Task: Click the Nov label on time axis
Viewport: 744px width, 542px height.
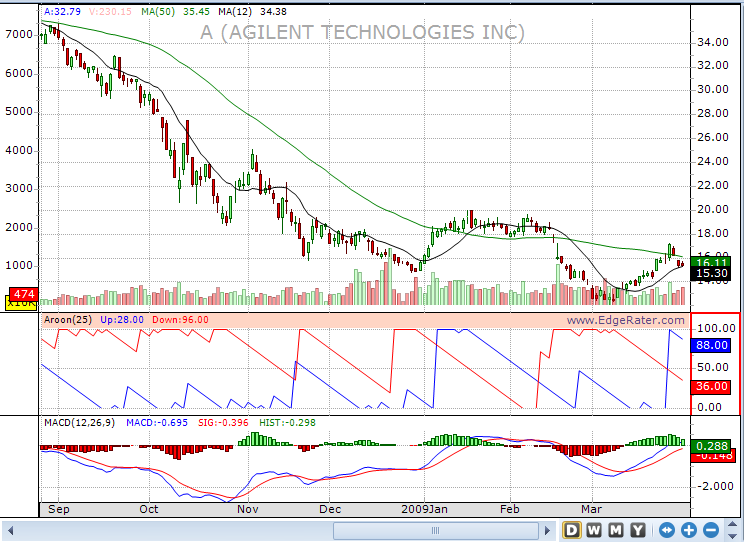Action: (x=247, y=509)
